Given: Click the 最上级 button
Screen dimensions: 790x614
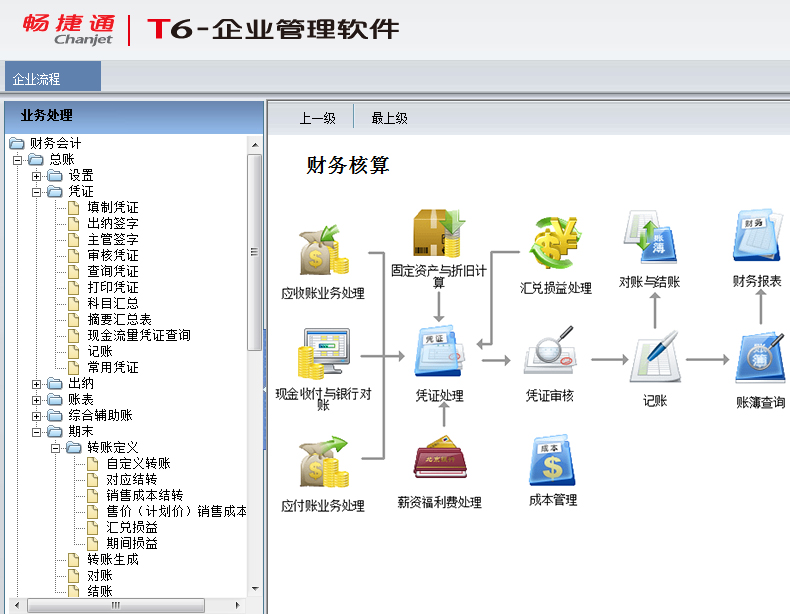Looking at the screenshot, I should pyautogui.click(x=389, y=118).
